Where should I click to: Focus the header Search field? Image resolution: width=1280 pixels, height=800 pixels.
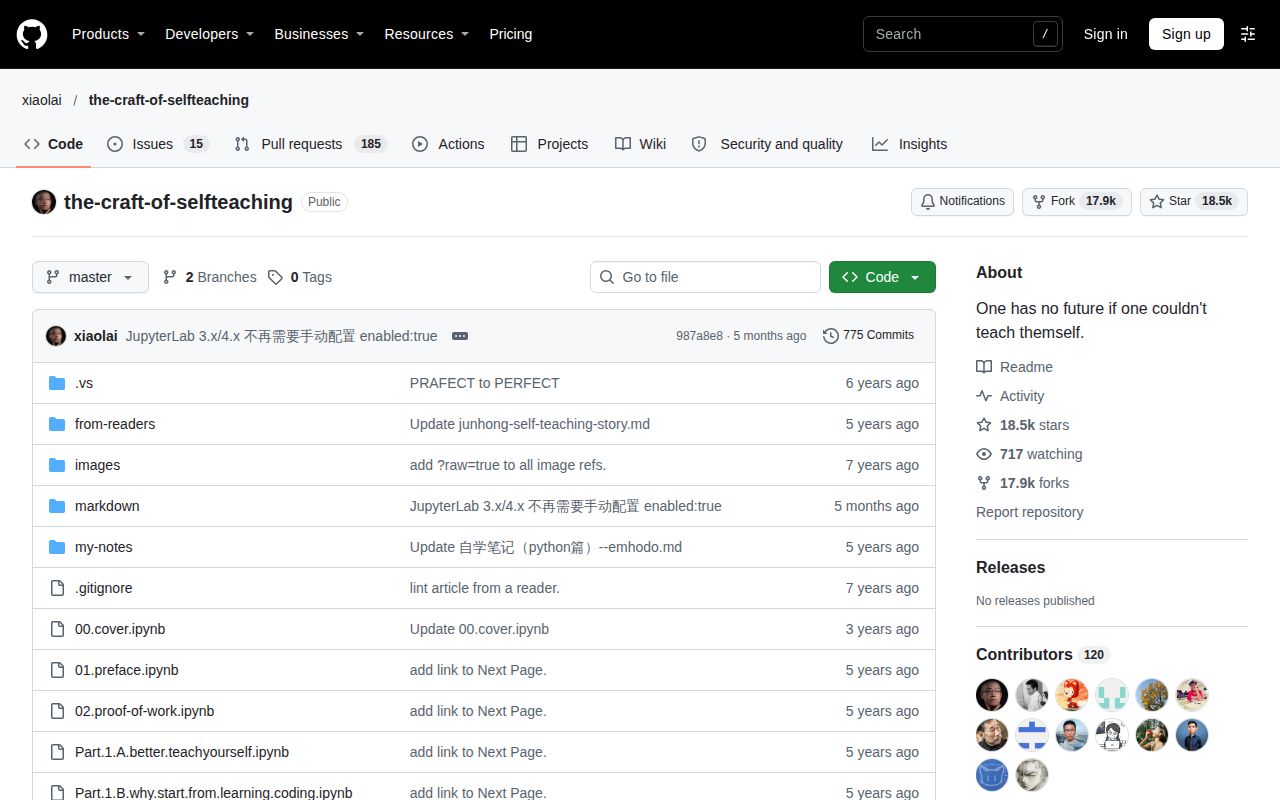click(x=962, y=34)
